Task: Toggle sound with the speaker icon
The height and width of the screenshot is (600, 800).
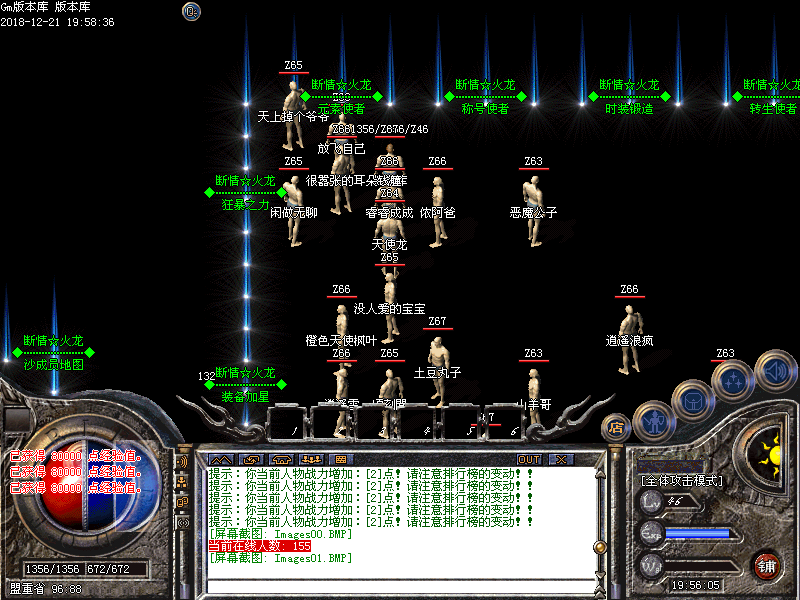Action: (x=775, y=371)
